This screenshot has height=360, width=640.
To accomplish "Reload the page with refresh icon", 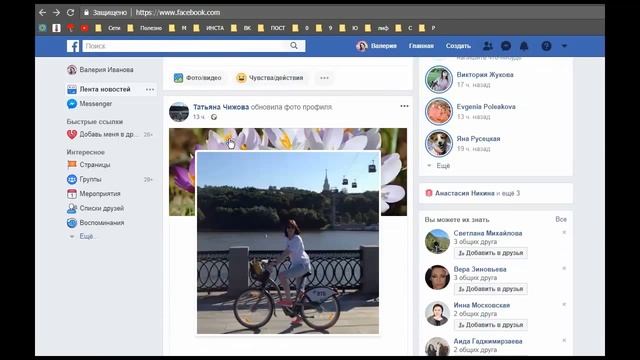I will (70, 13).
